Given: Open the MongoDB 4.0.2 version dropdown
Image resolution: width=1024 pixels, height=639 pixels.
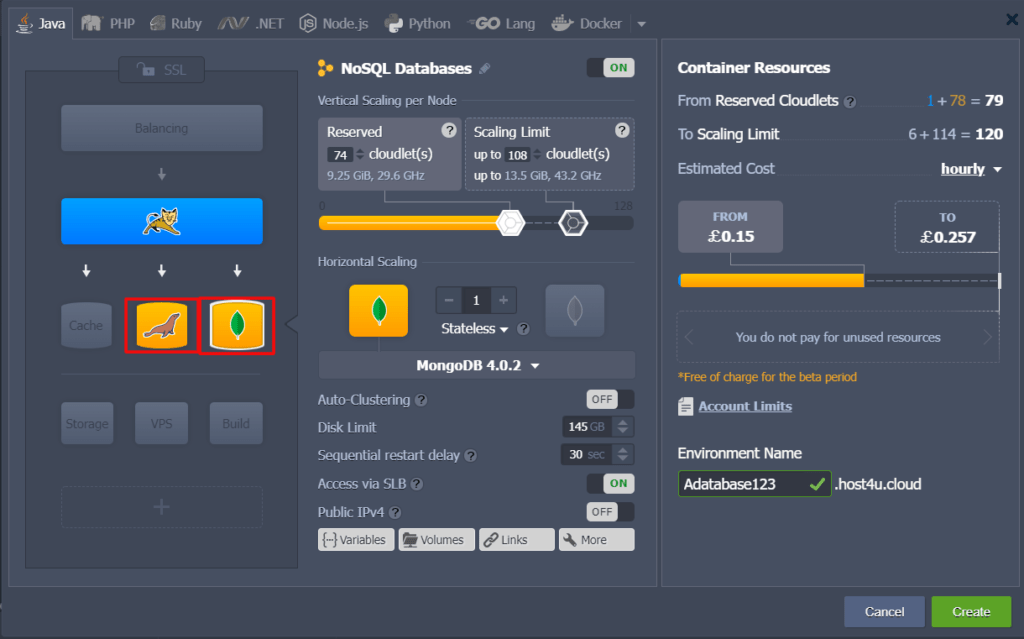Looking at the screenshot, I should click(x=477, y=365).
